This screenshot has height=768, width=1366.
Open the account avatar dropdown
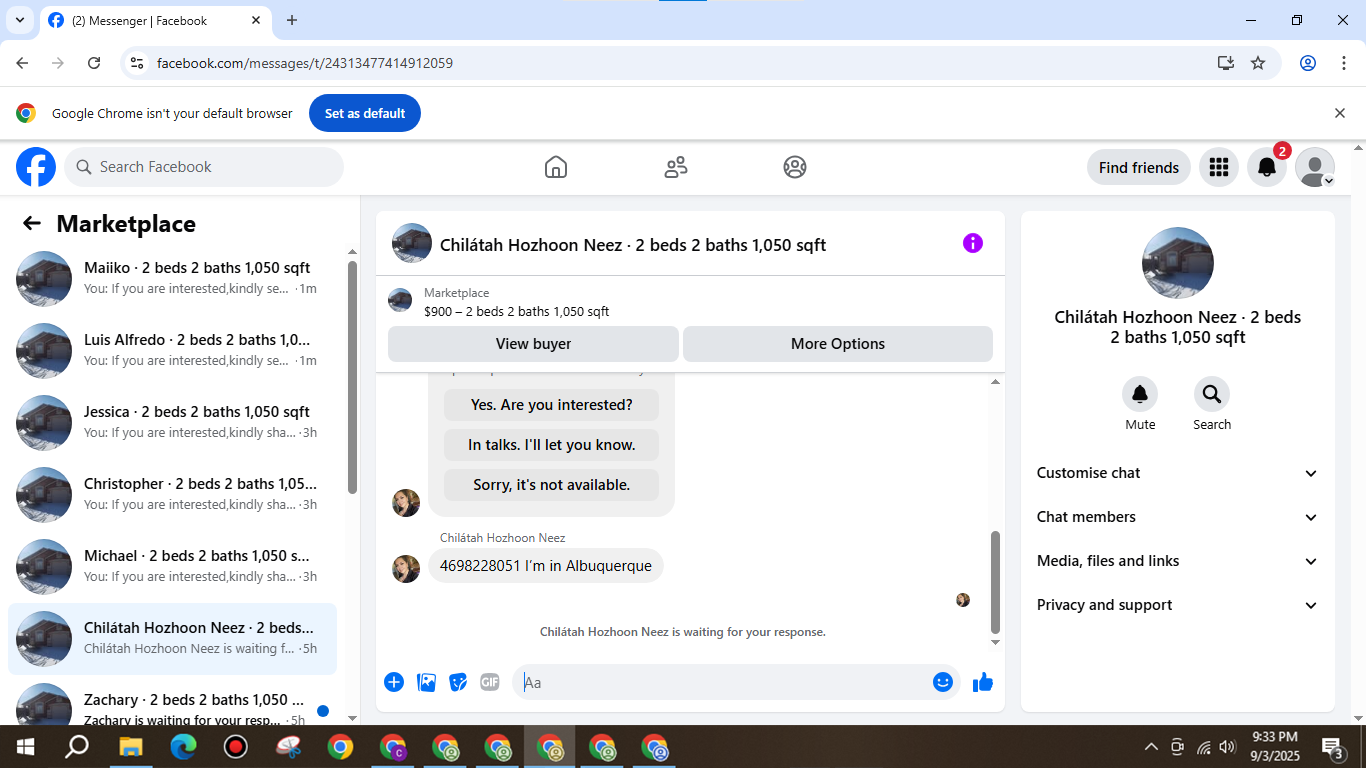[x=1315, y=167]
